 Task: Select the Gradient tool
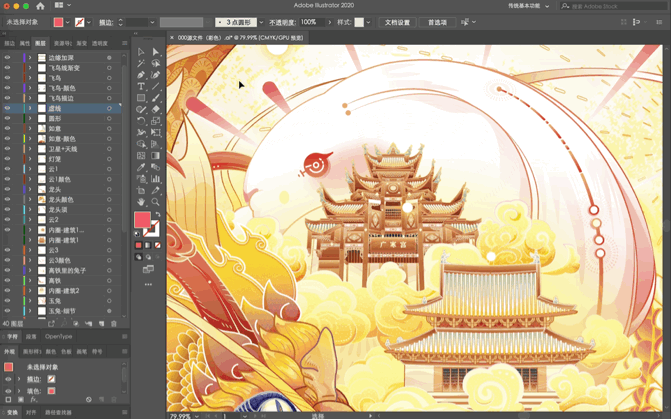click(x=155, y=156)
